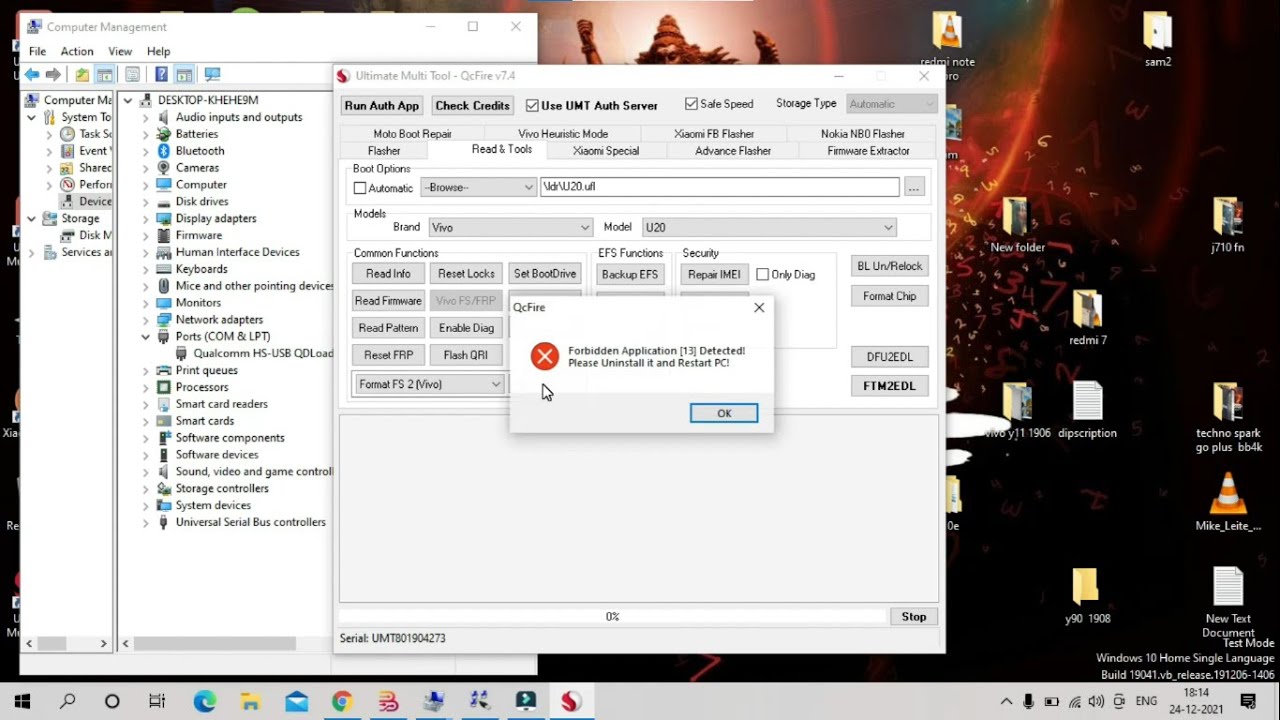The height and width of the screenshot is (720, 1280).
Task: Enable the Automatic boot option checkbox
Action: 360,188
